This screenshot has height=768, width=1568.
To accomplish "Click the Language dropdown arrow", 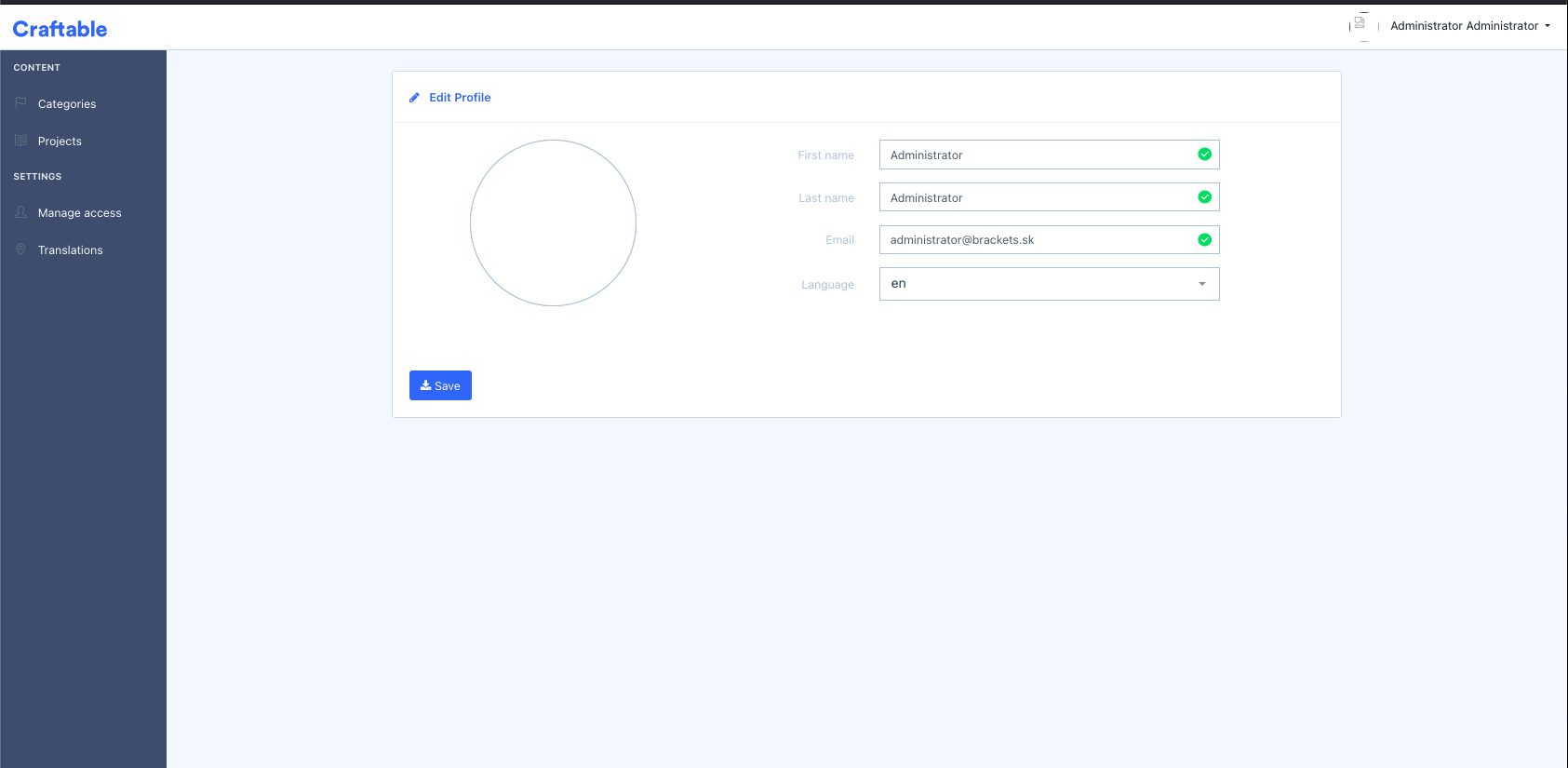I will (x=1202, y=284).
